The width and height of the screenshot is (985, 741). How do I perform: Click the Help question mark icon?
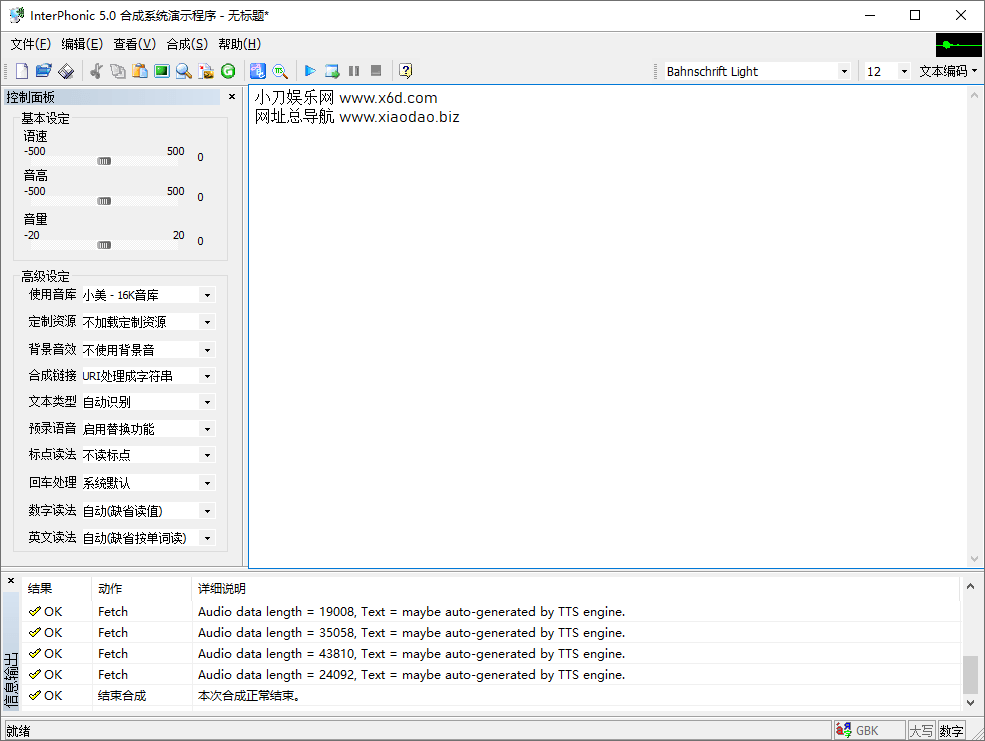coord(405,71)
